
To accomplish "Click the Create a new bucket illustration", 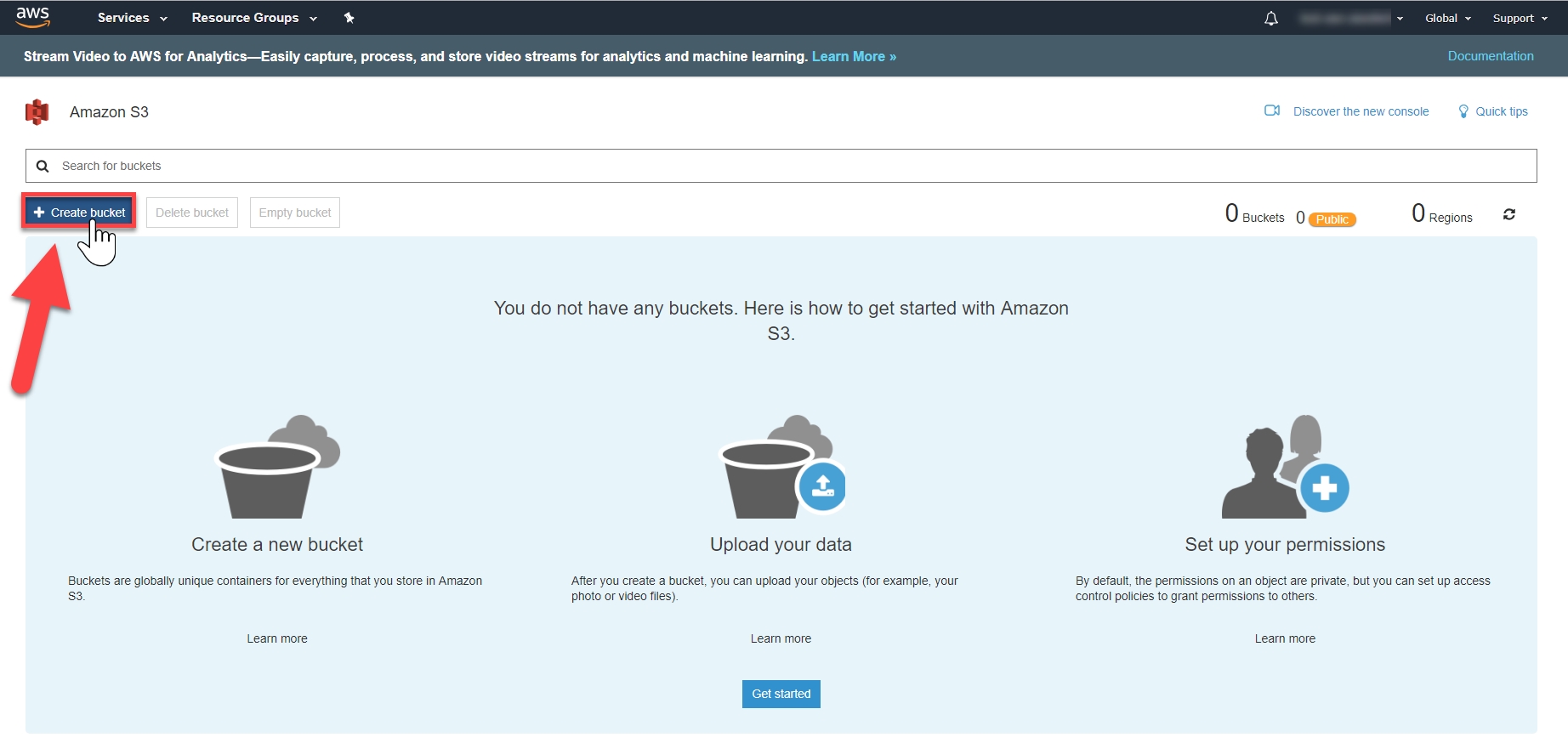I will [x=277, y=467].
